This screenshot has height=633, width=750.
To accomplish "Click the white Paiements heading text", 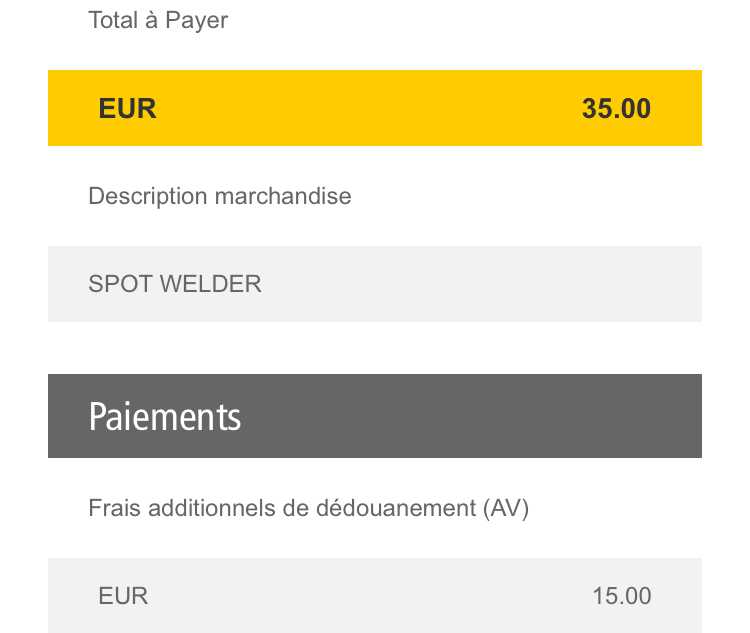I will [165, 417].
